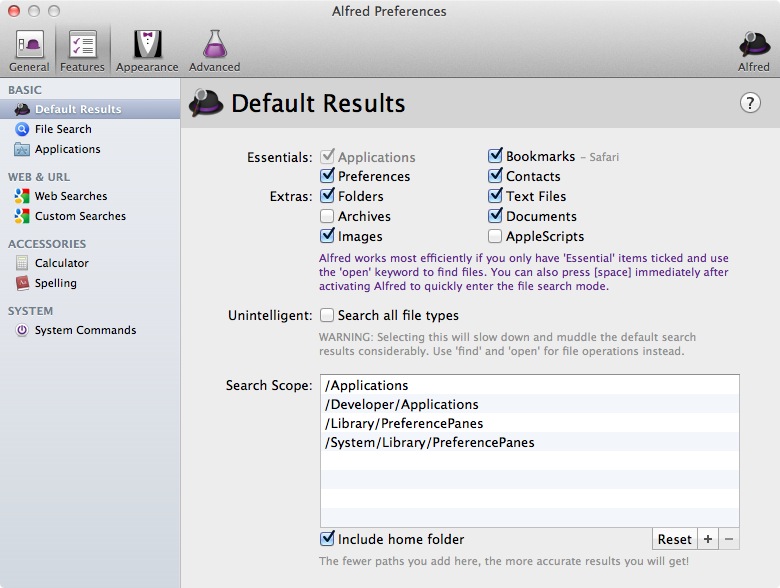The height and width of the screenshot is (588, 780).
Task: Click the Alfred Preferences window title
Action: point(390,11)
